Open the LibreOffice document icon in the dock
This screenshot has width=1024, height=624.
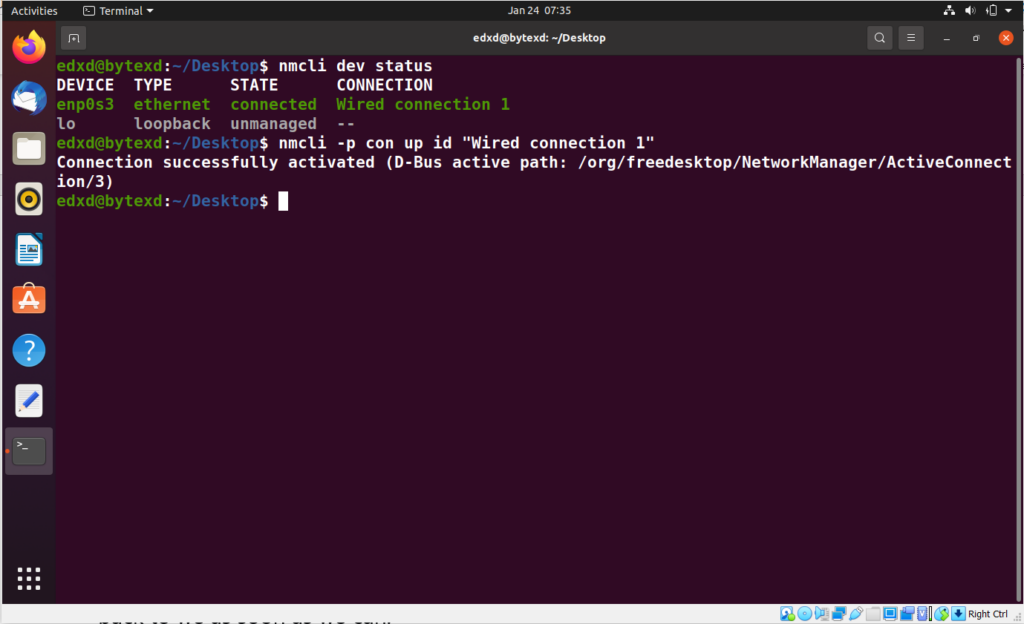28,248
